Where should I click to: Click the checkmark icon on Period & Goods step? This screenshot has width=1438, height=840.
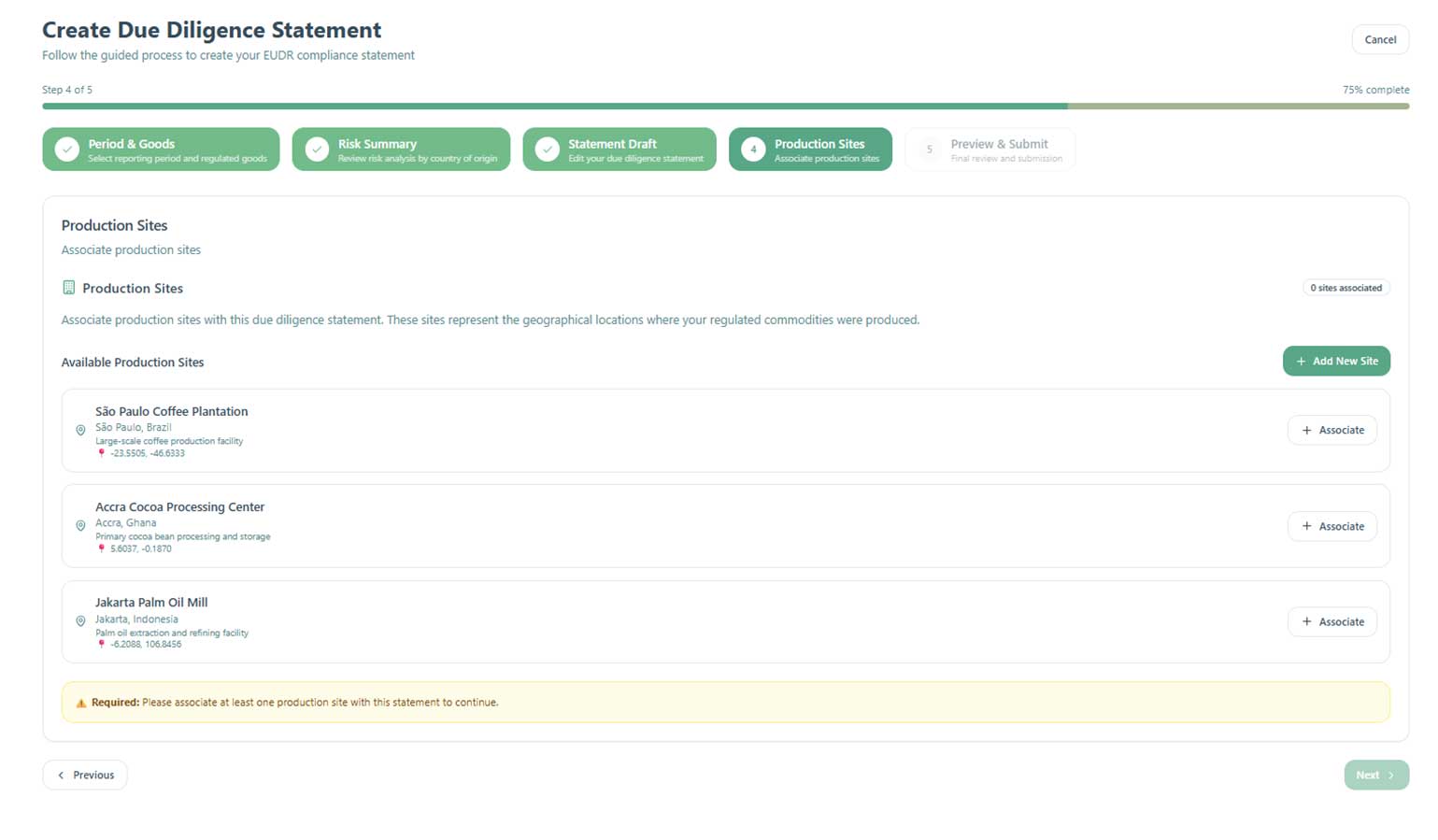[x=66, y=149]
